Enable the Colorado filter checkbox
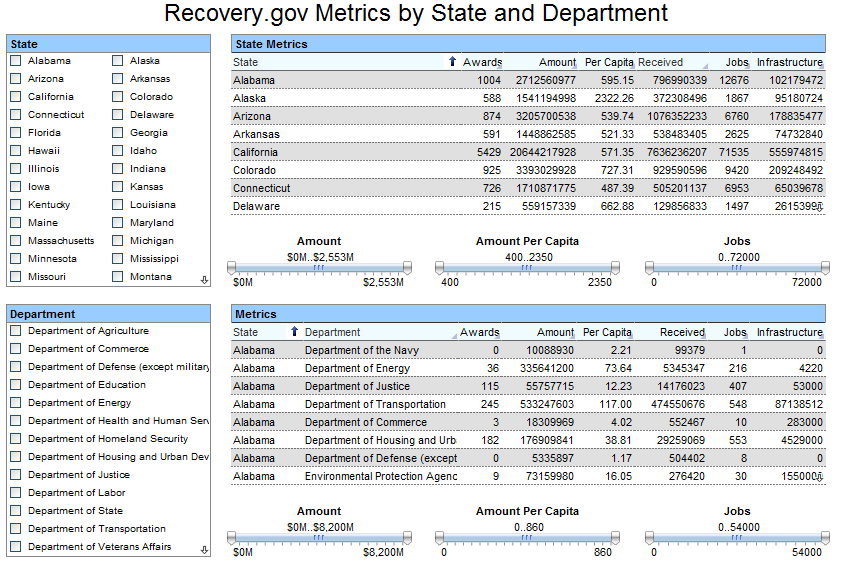The height and width of the screenshot is (578, 848). 117,97
